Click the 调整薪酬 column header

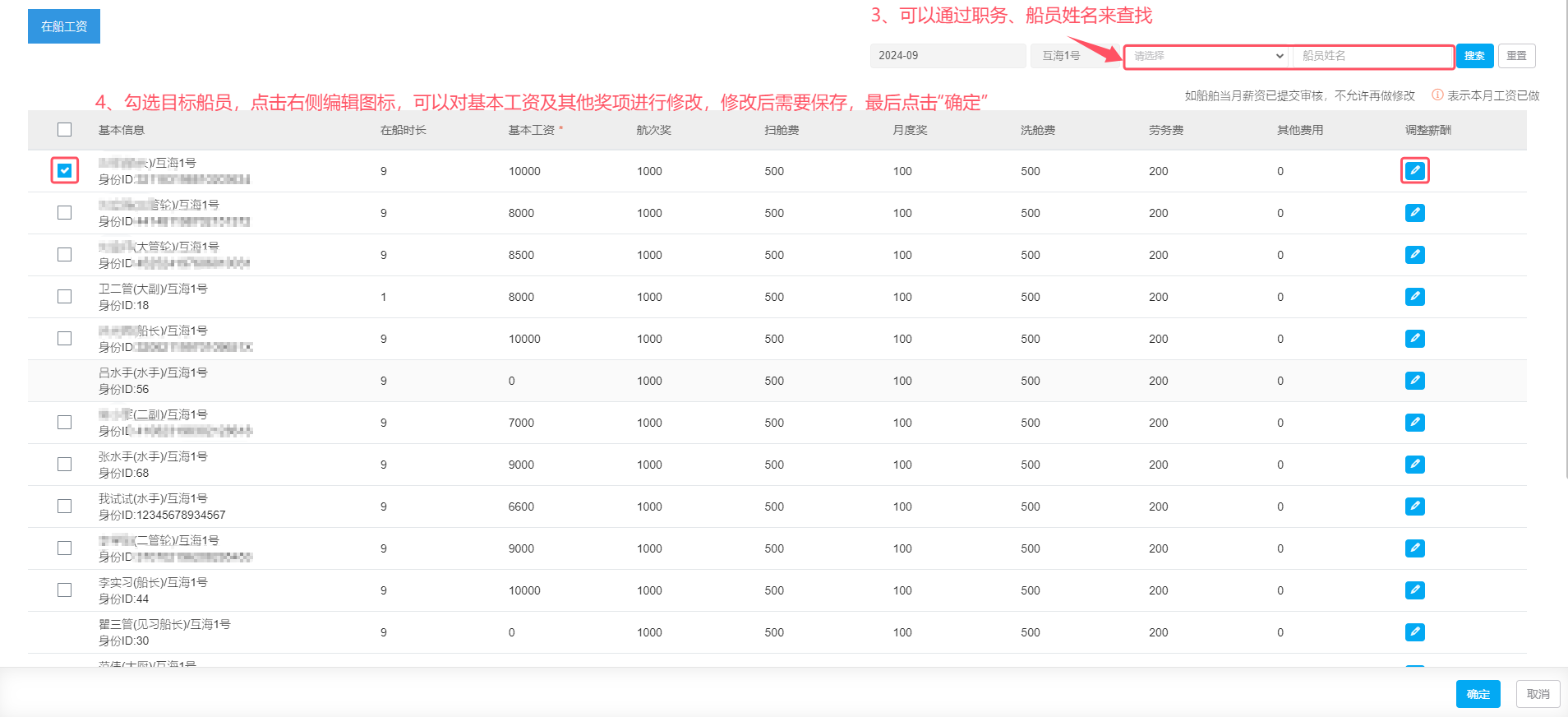click(1427, 130)
